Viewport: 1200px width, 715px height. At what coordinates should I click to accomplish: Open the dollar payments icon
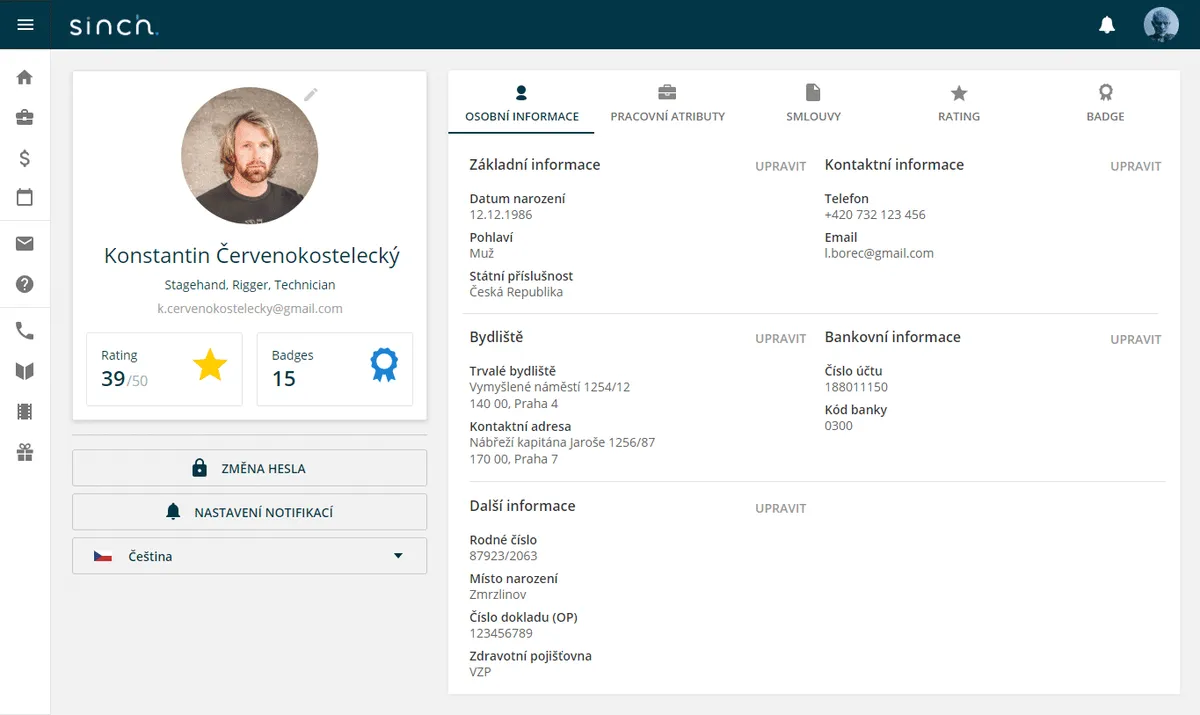click(25, 158)
